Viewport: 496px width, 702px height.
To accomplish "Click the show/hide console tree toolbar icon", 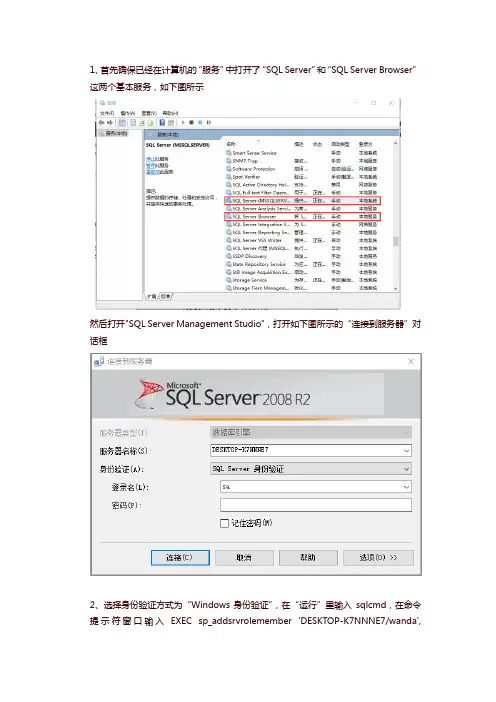I will click(122, 122).
